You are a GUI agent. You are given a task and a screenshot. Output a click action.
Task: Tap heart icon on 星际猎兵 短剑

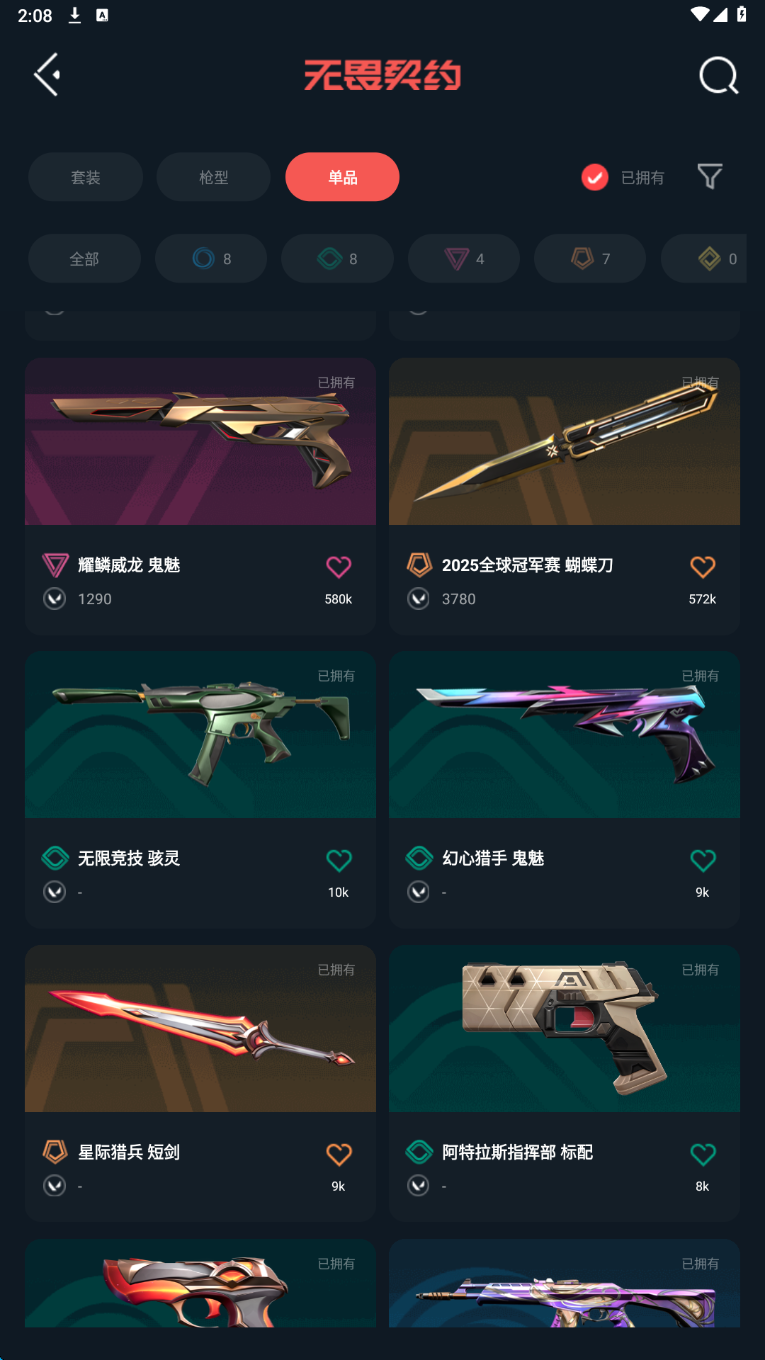pyautogui.click(x=339, y=1154)
